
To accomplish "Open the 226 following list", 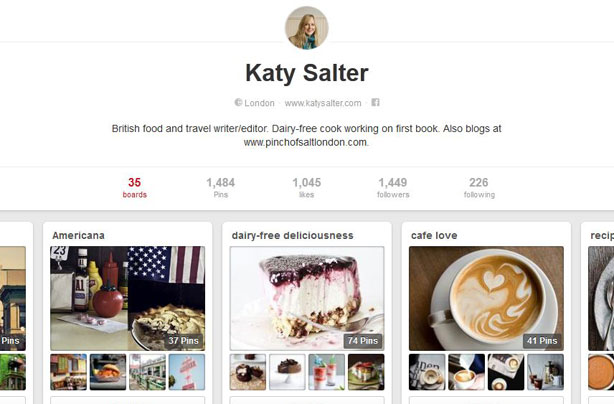I will (479, 188).
